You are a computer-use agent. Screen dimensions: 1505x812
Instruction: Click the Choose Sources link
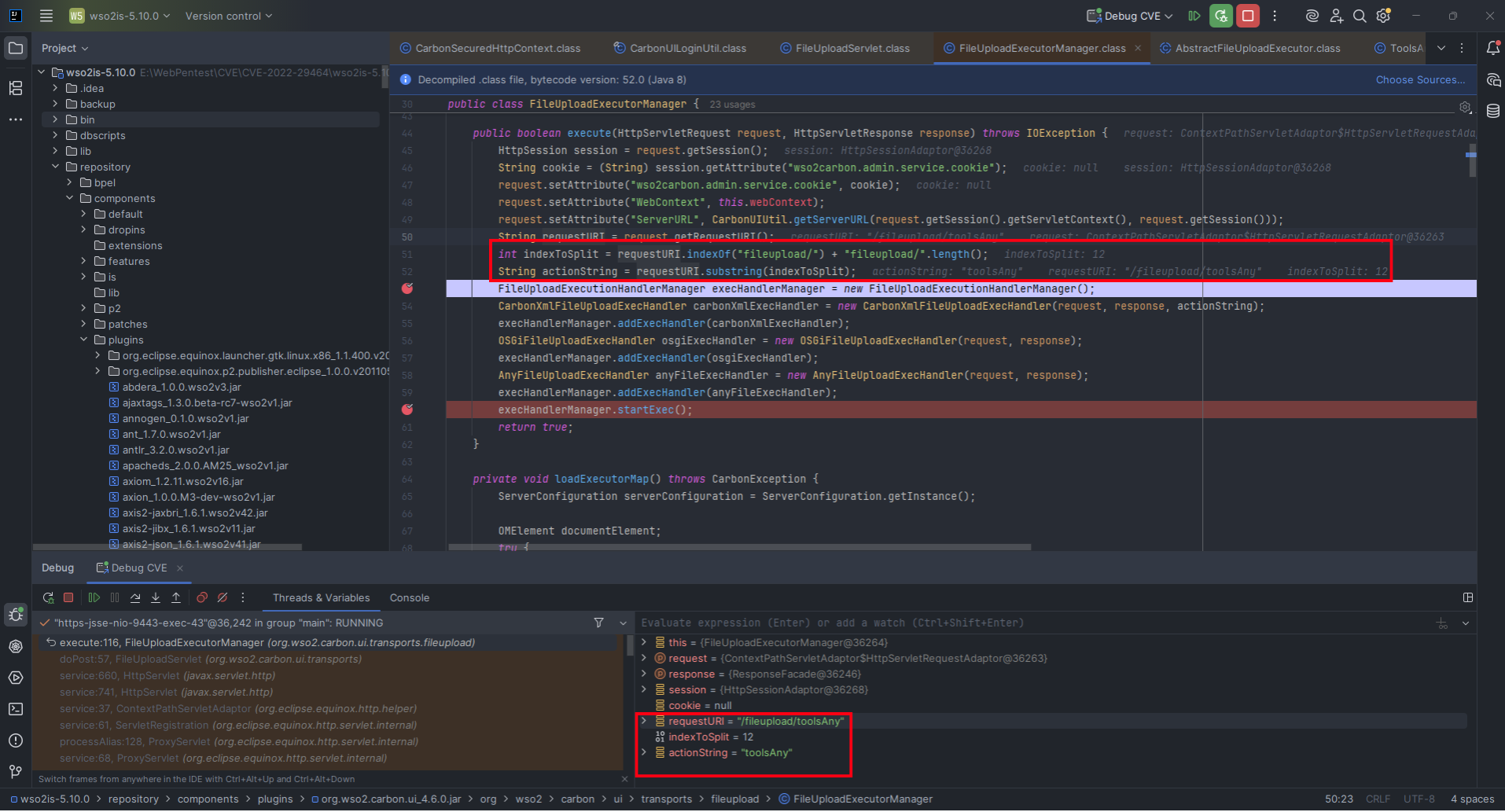point(1420,79)
